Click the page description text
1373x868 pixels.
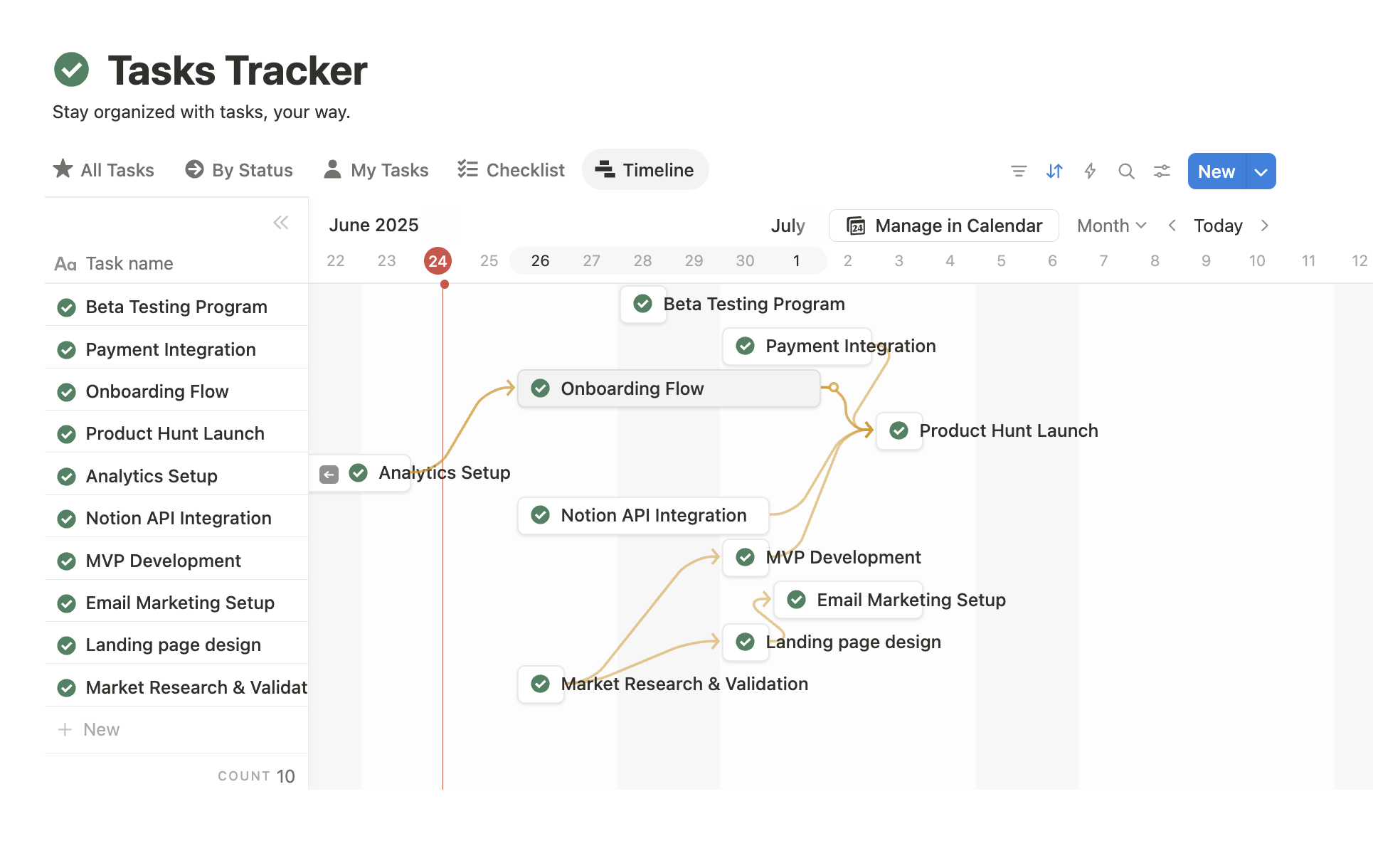pyautogui.click(x=201, y=112)
